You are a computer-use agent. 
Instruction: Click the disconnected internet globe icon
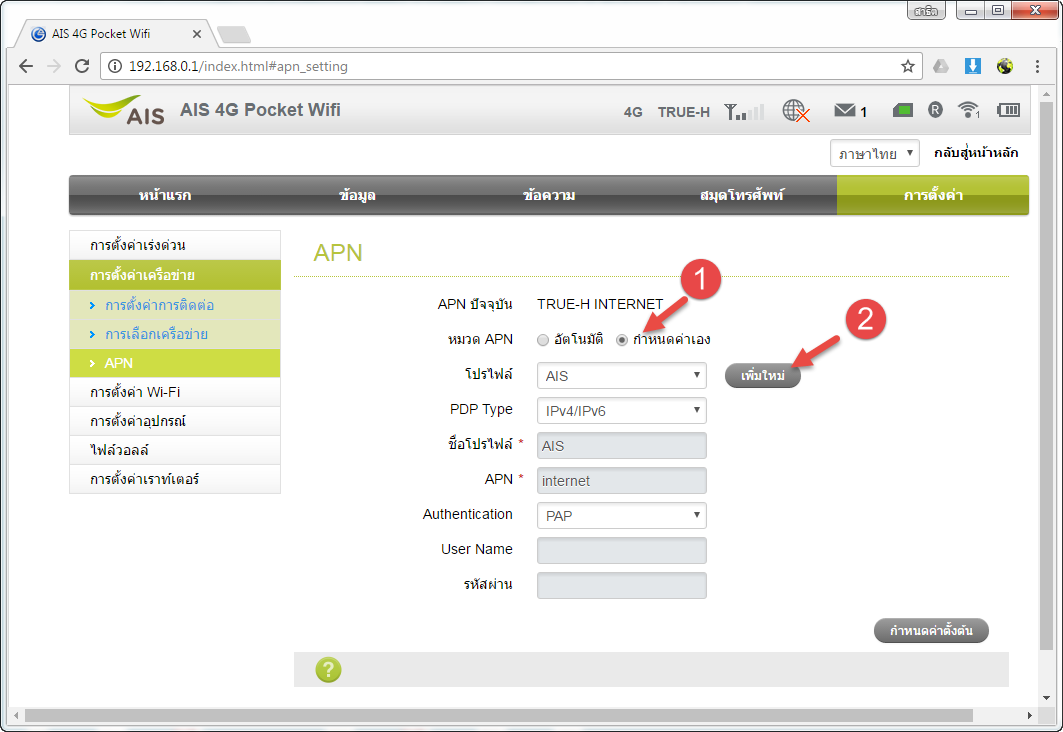point(796,110)
